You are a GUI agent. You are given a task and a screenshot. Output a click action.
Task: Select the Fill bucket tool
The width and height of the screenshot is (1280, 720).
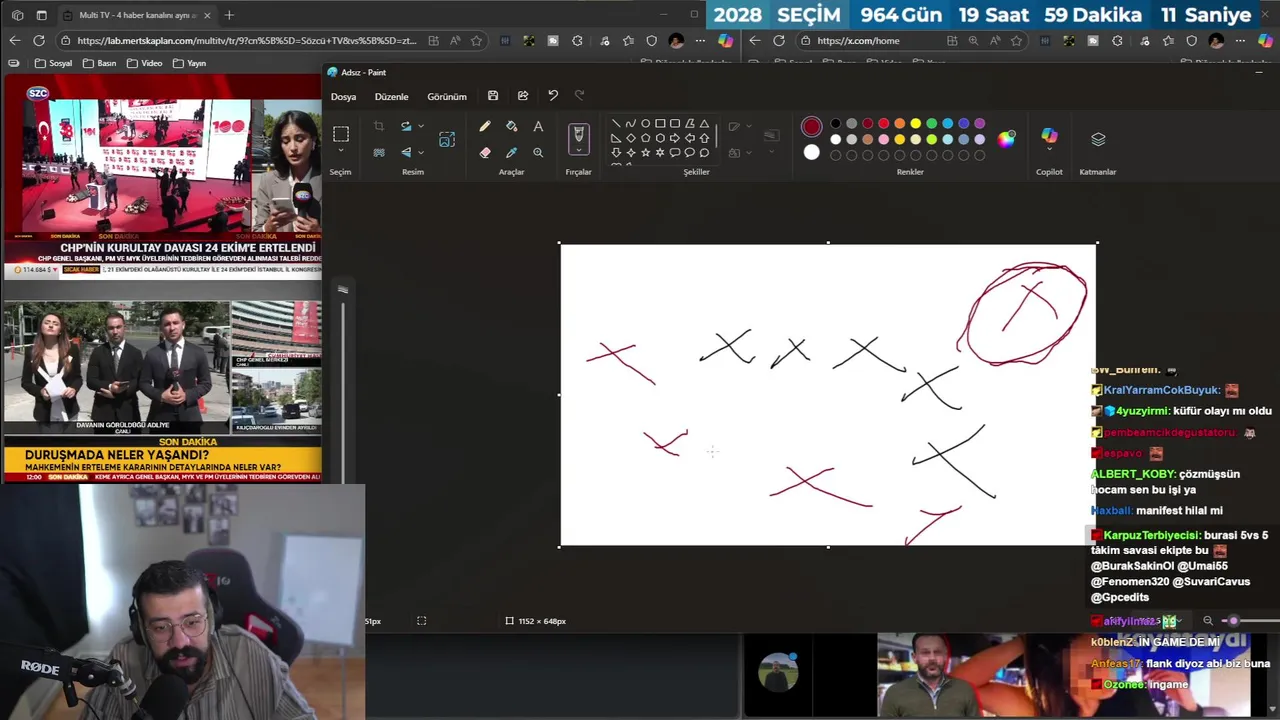[x=511, y=127]
